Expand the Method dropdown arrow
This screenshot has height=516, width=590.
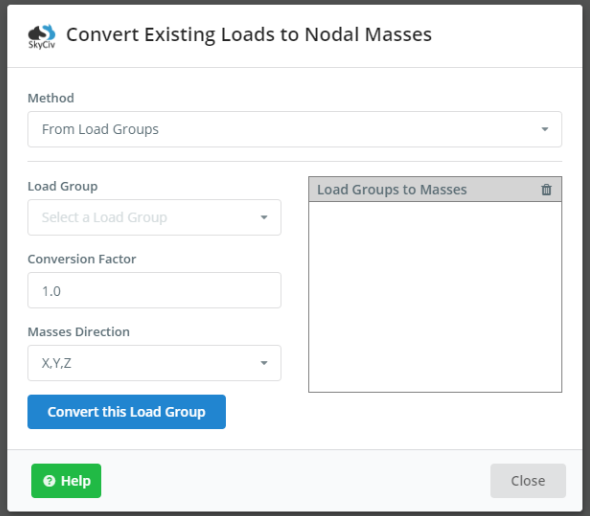(544, 129)
